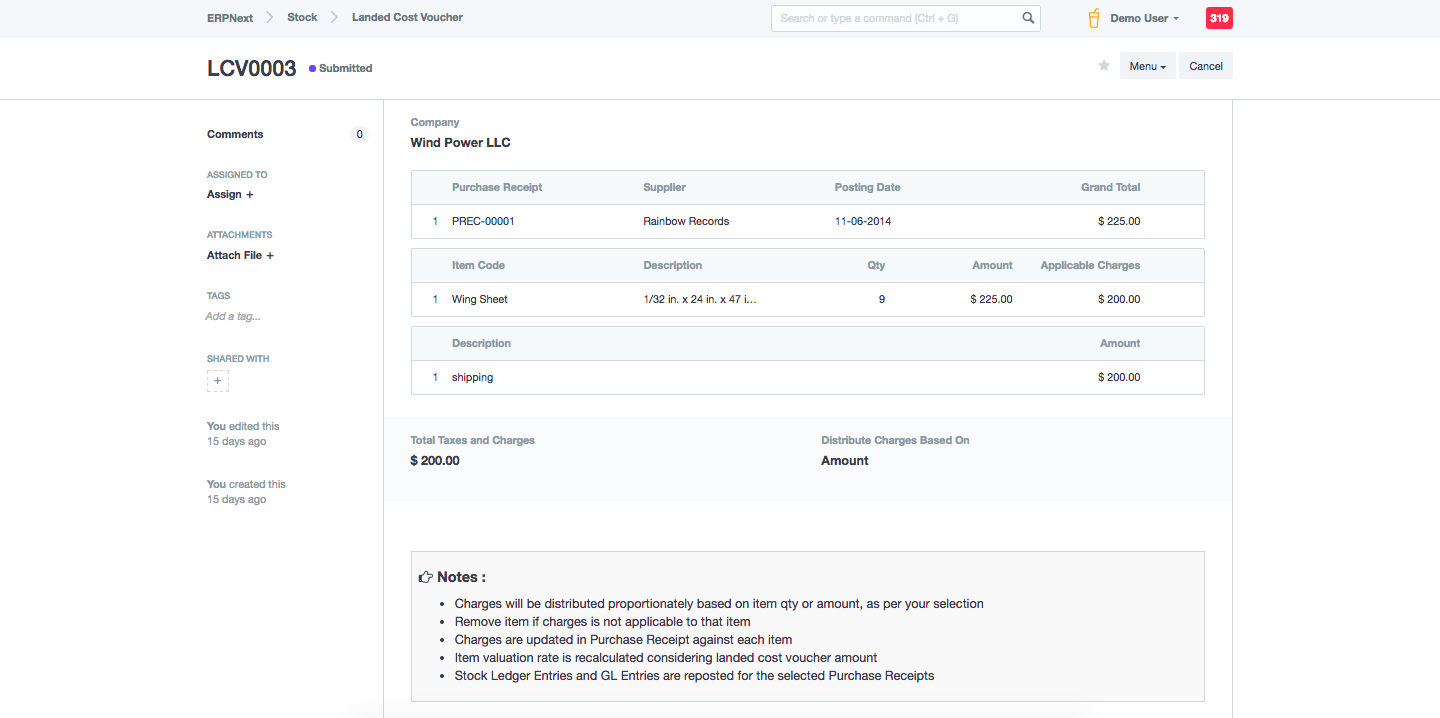This screenshot has height=718, width=1440.
Task: Open the 319 notifications badge
Action: [x=1219, y=18]
